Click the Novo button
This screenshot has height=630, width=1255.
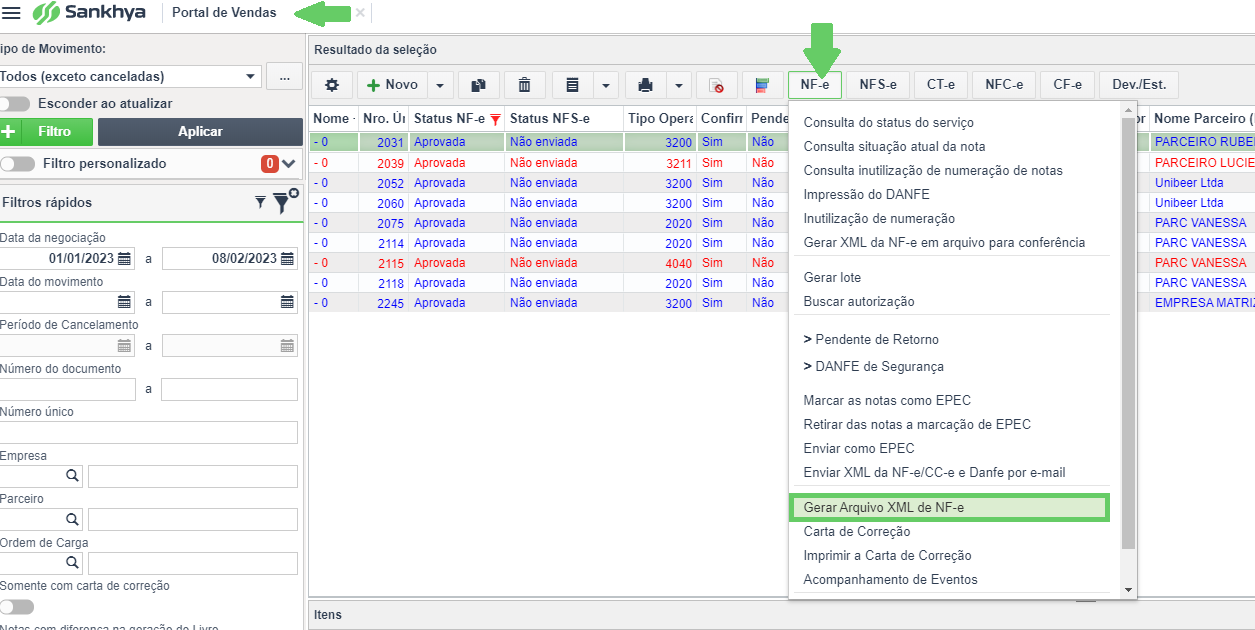point(392,85)
